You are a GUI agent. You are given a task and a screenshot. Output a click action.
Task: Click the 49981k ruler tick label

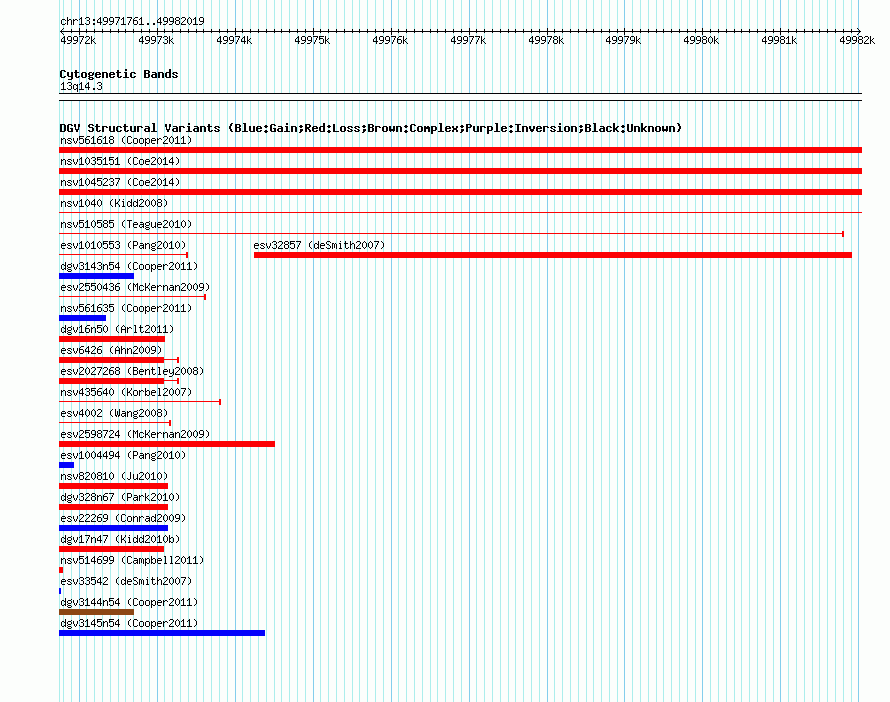tap(779, 40)
